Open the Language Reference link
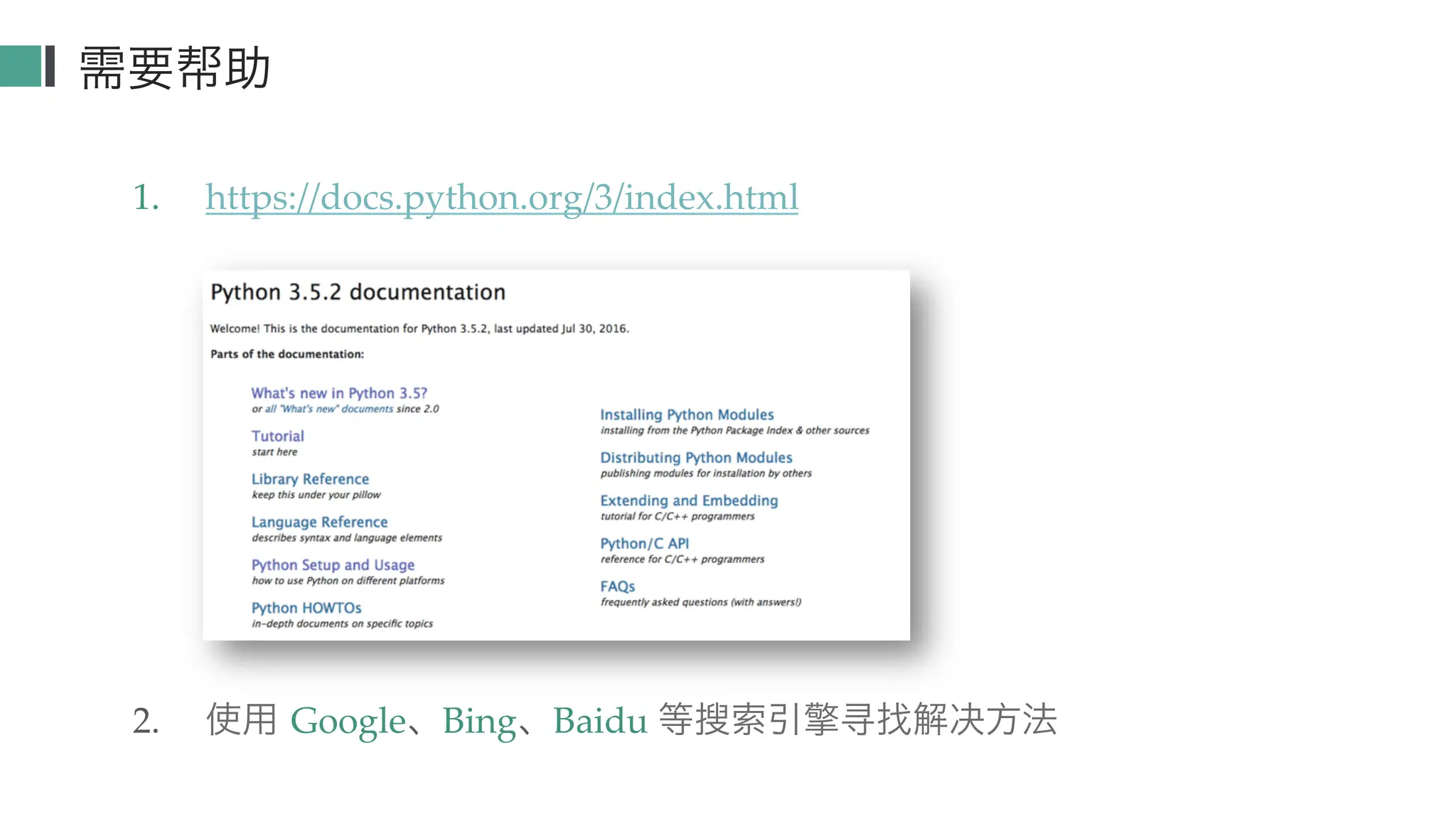 (319, 522)
